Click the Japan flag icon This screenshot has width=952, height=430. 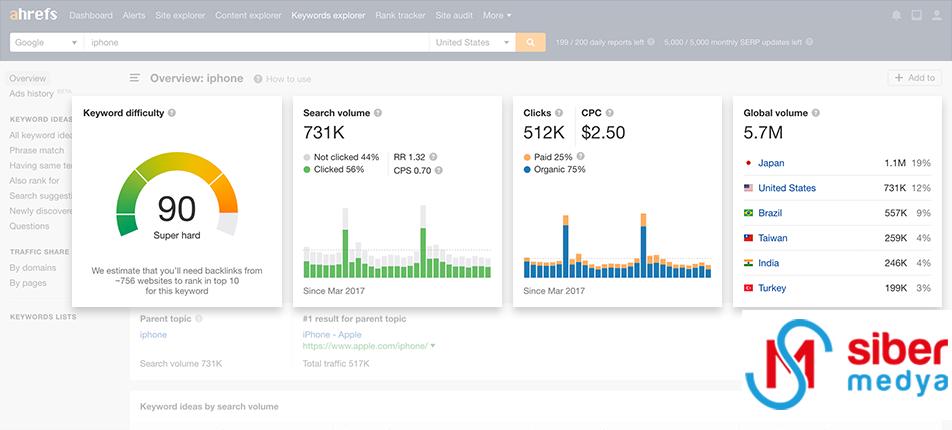click(x=748, y=163)
